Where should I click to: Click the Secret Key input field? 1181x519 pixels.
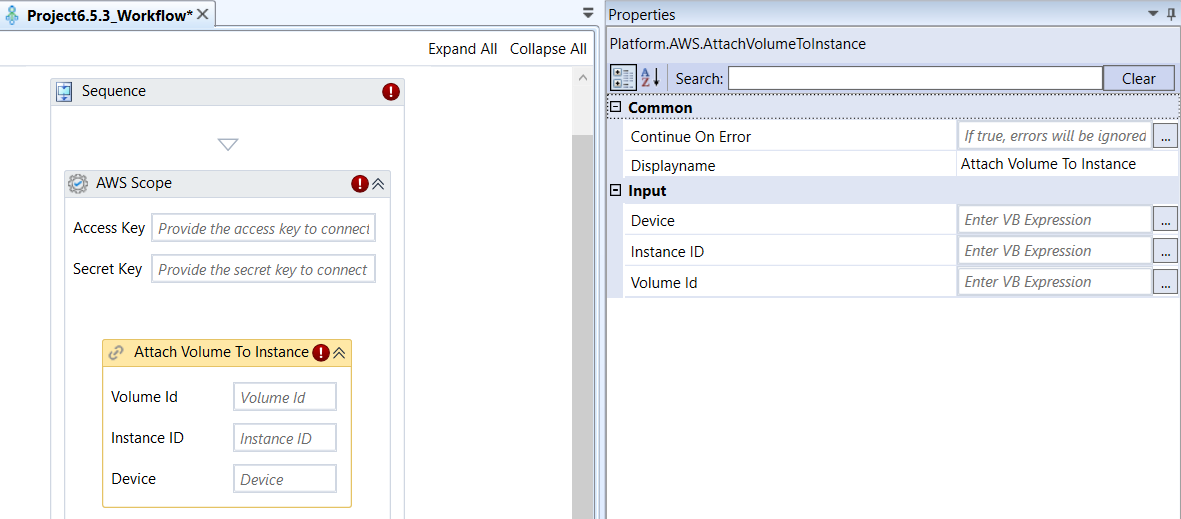coord(263,269)
